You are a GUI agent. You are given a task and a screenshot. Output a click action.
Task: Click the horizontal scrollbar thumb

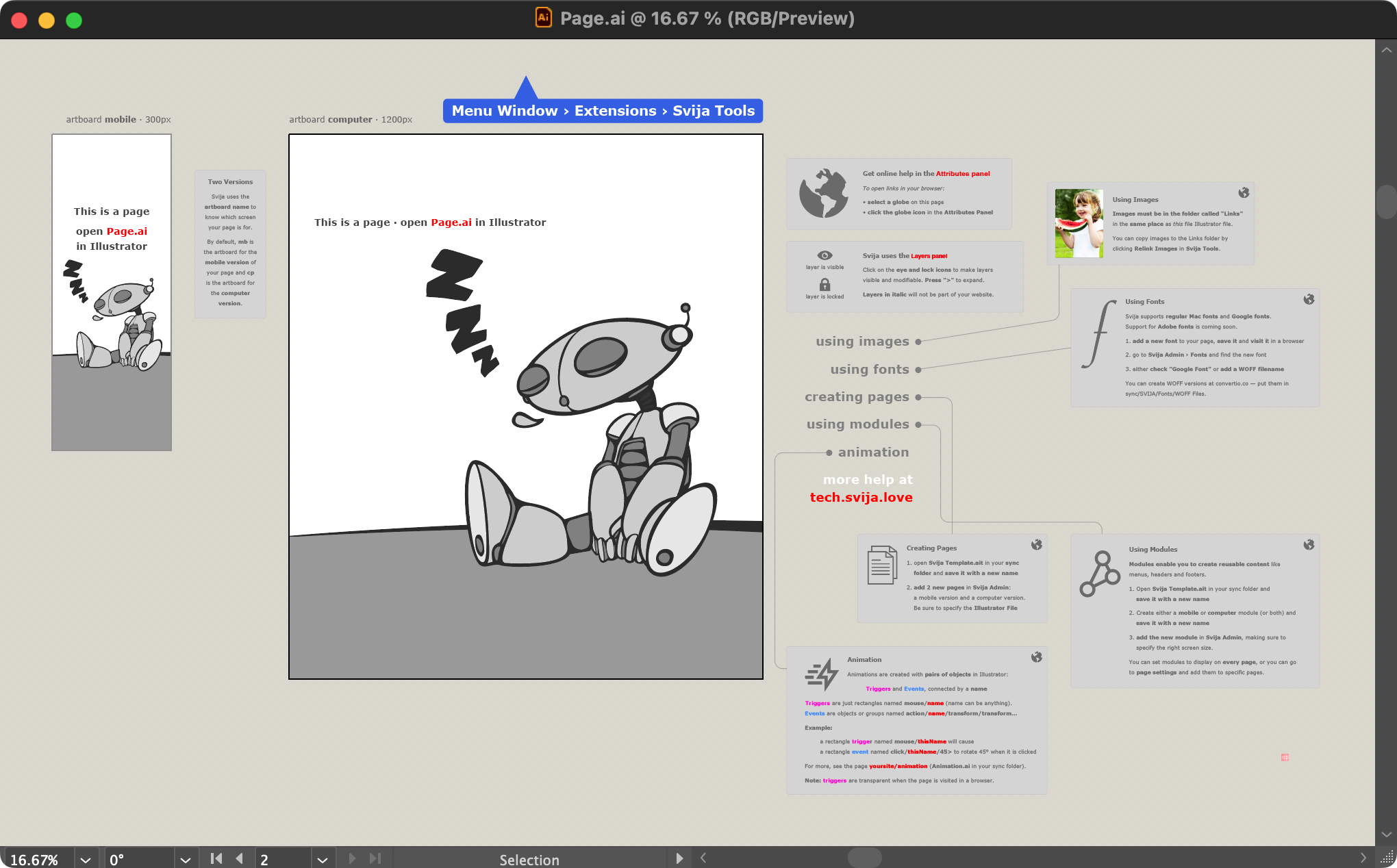pos(864,858)
